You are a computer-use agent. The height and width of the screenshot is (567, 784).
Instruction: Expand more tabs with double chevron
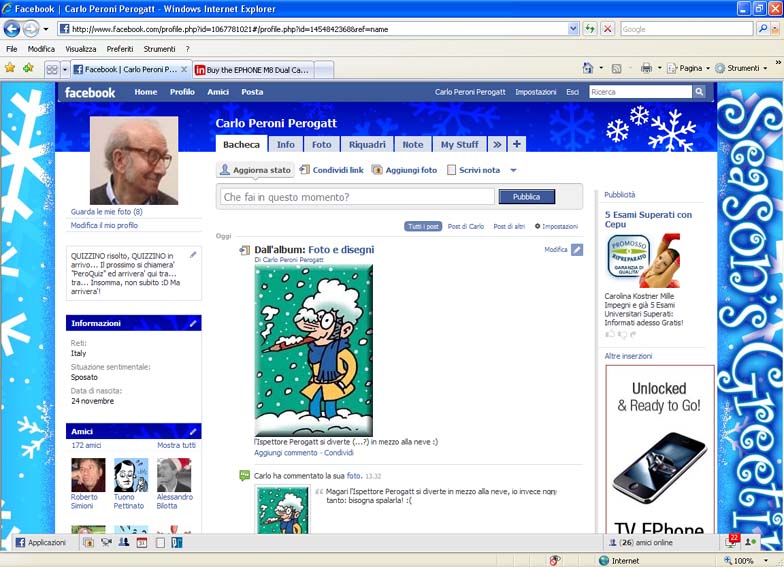pyautogui.click(x=497, y=144)
